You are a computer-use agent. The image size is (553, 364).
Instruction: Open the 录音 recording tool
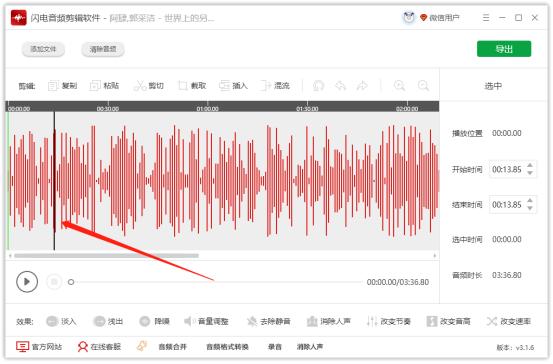(x=275, y=347)
